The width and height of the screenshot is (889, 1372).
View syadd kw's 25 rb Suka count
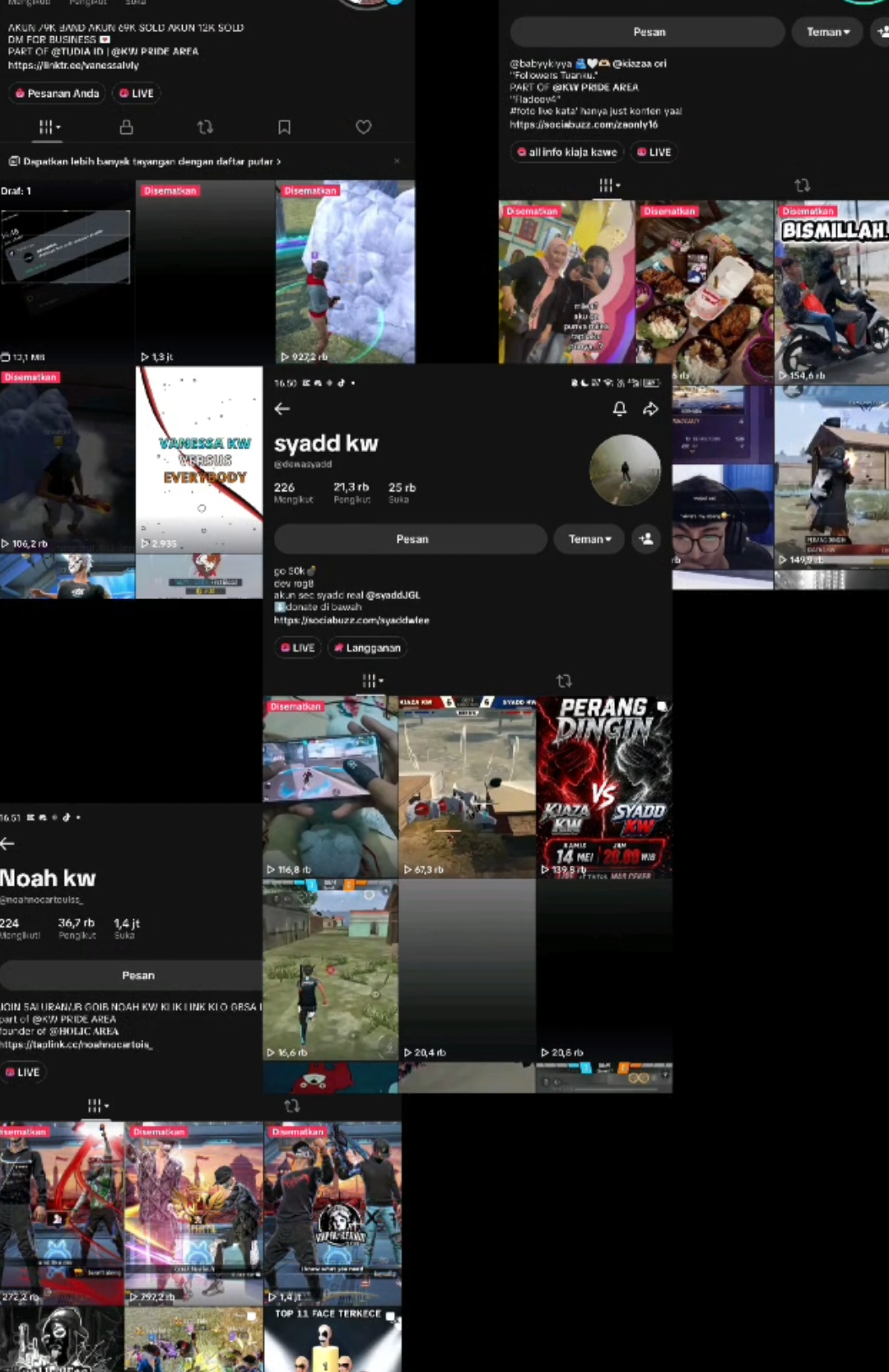coord(402,492)
